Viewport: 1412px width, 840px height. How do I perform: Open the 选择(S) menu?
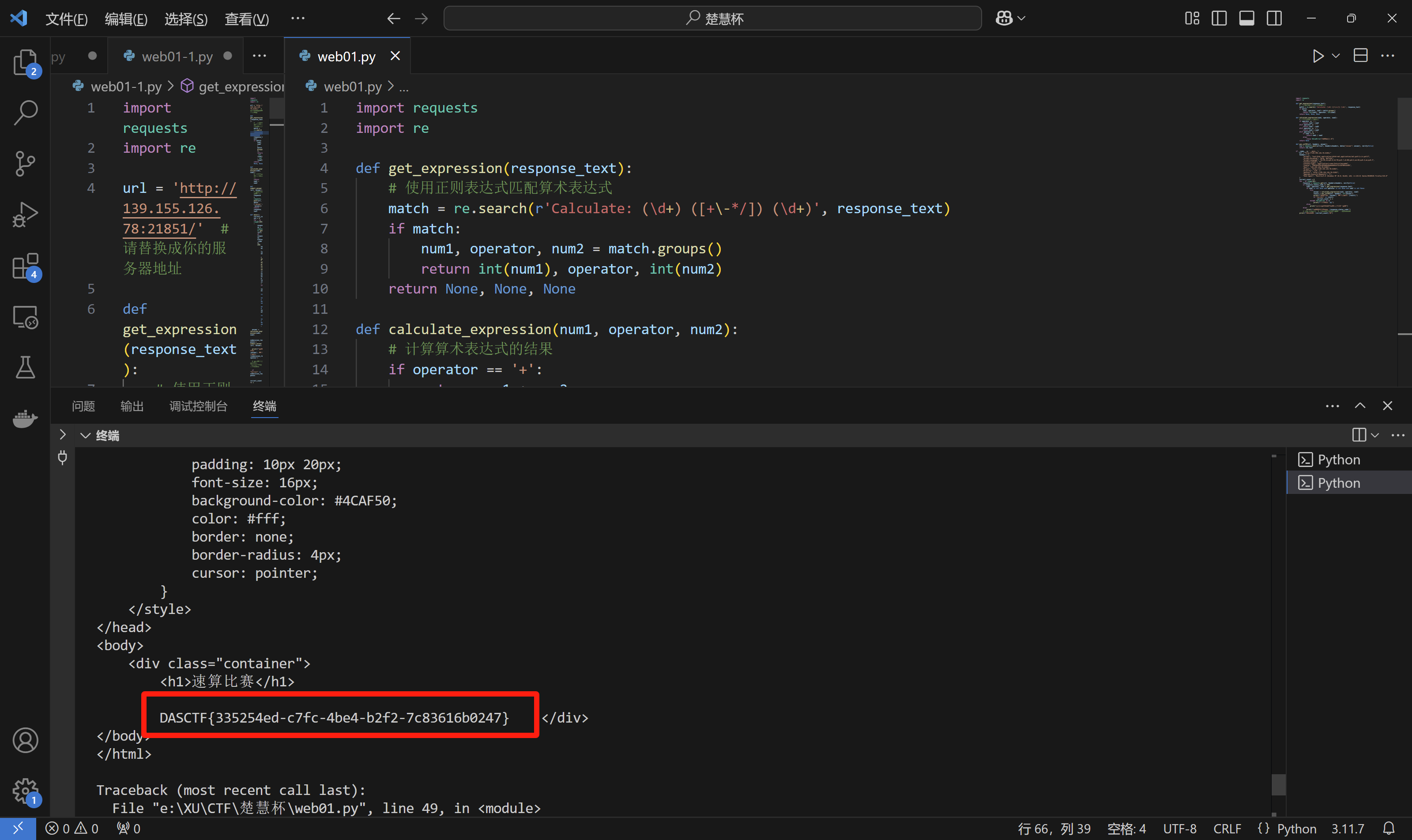(186, 19)
